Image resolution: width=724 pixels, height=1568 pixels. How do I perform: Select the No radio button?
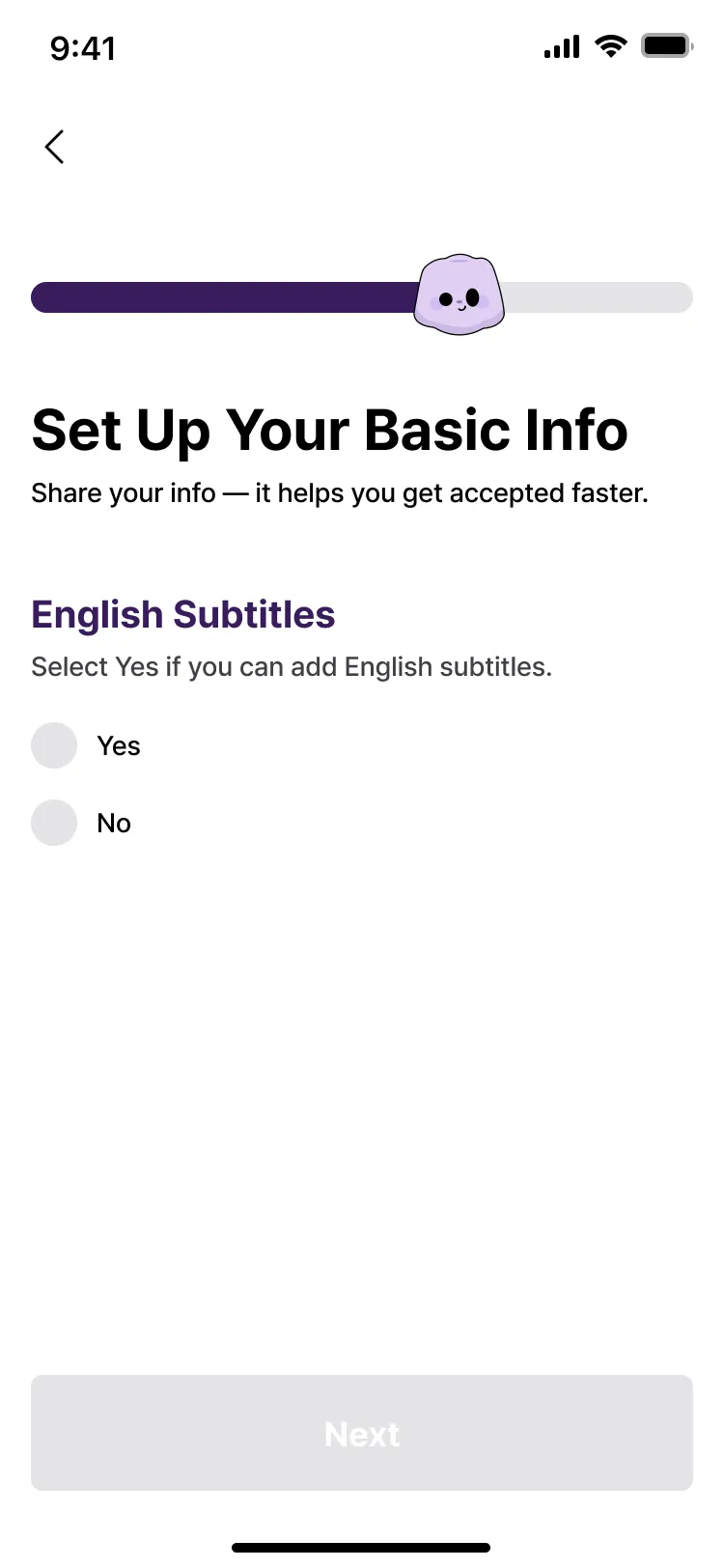tap(54, 823)
